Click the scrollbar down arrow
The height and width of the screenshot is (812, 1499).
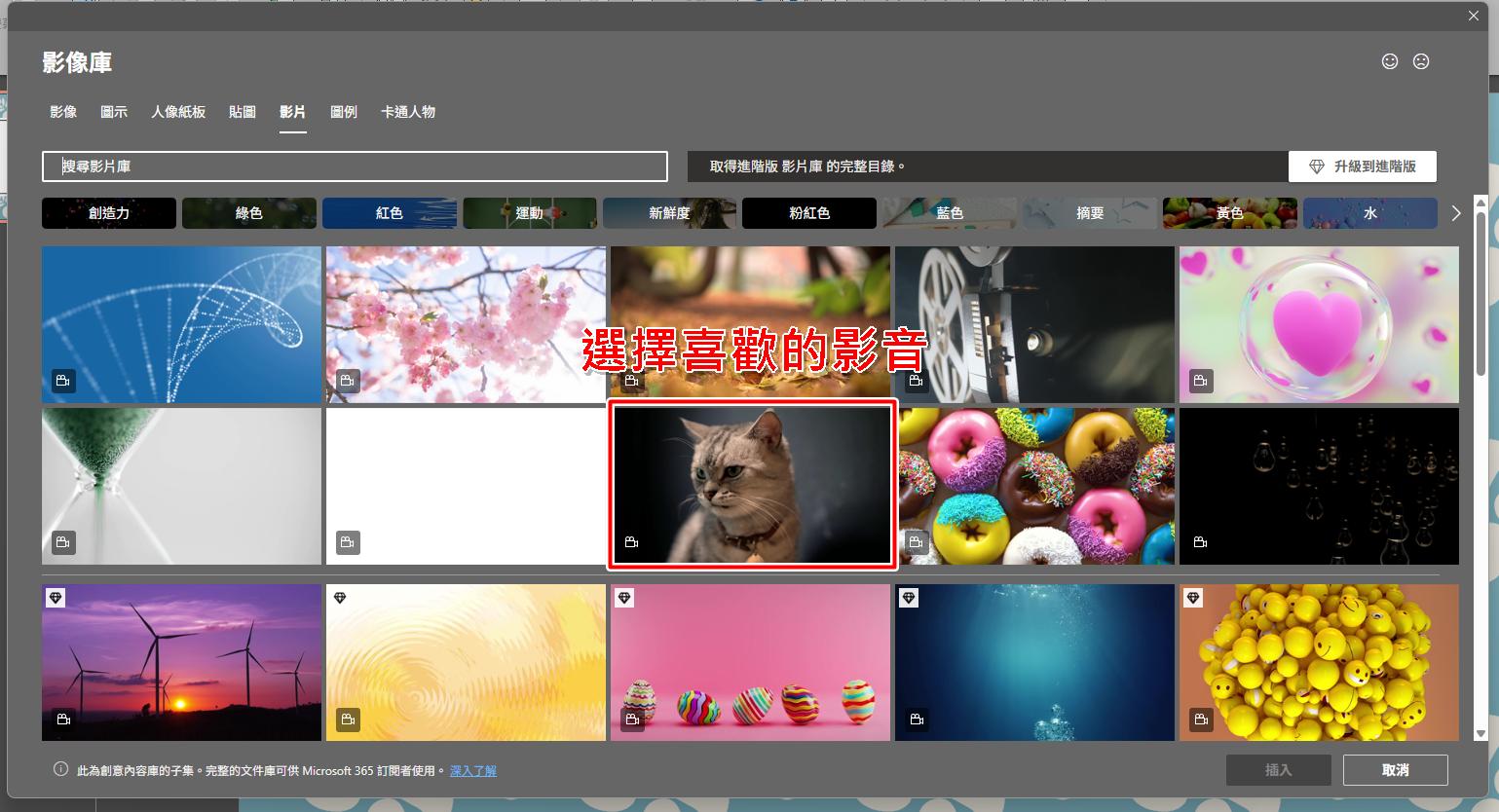(x=1480, y=734)
